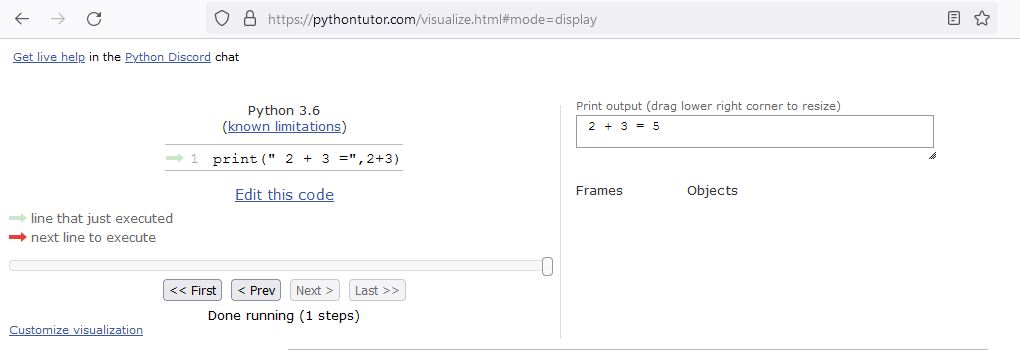Screen dimensions: 1020x362
Task: Click the Next > step button
Action: 315,290
